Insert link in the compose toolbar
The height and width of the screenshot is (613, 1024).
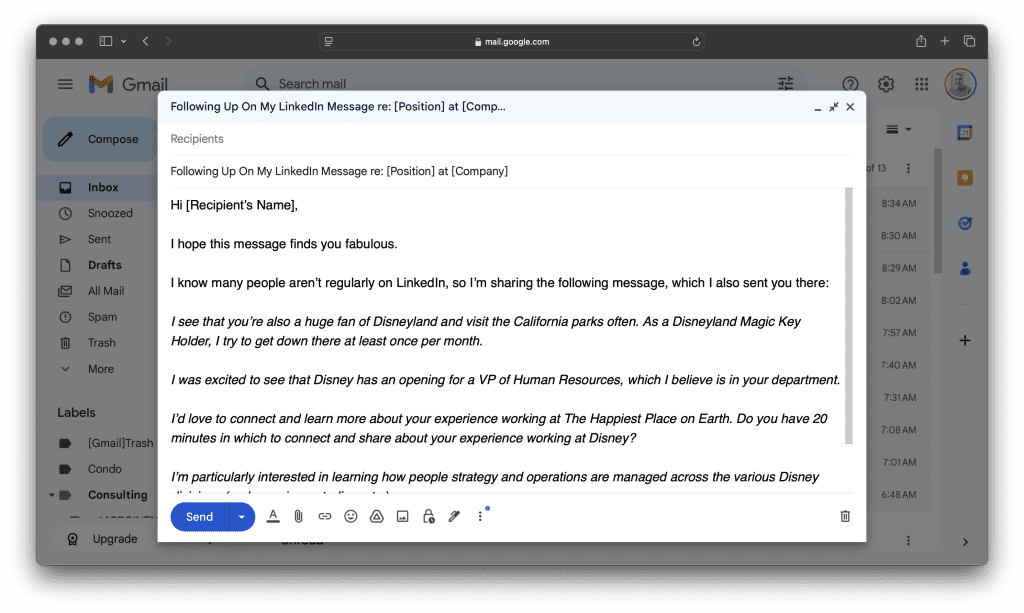point(325,516)
